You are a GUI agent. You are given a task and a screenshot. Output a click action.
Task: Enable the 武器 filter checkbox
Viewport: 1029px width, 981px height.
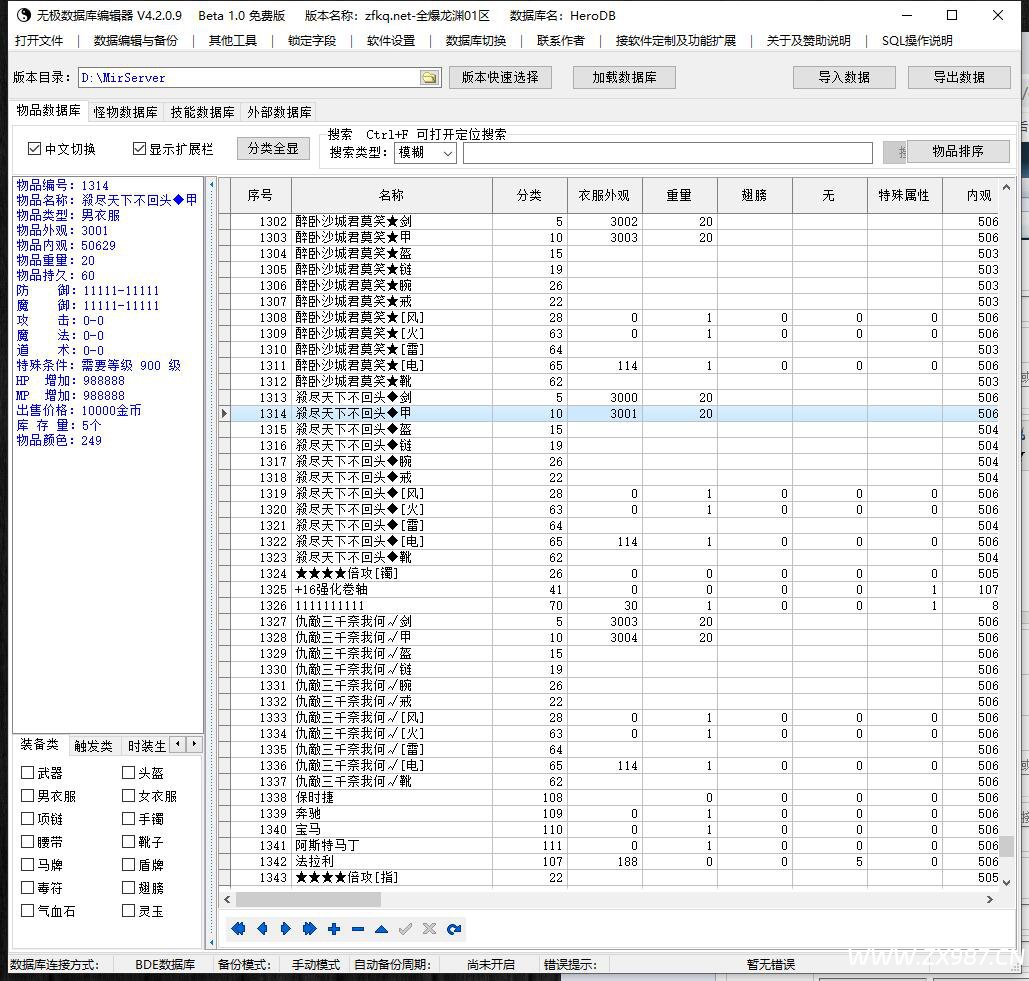[x=28, y=773]
